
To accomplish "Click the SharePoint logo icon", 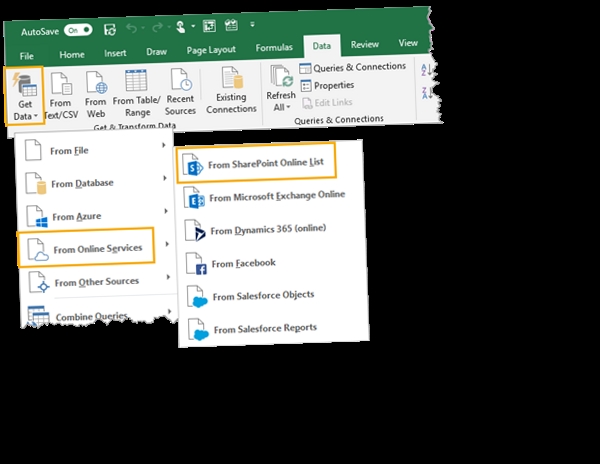I will (x=195, y=168).
